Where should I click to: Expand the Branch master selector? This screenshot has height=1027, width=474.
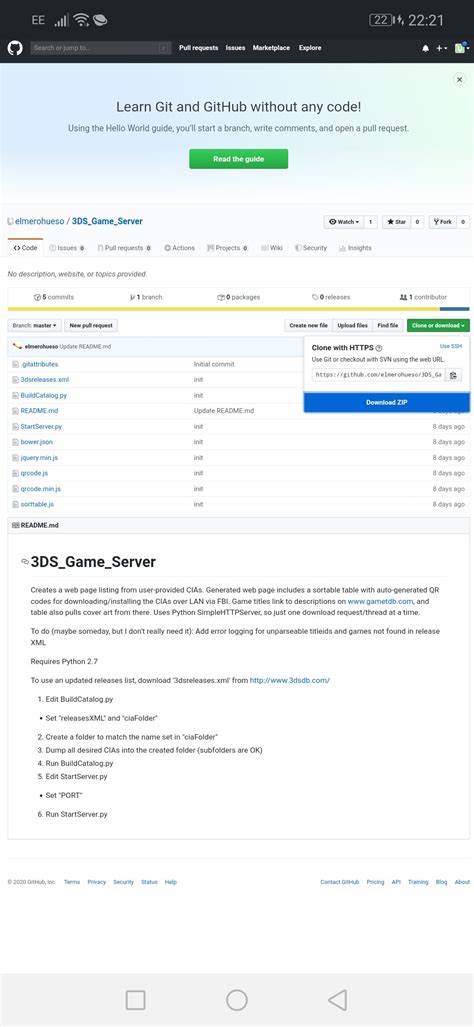[x=35, y=326]
